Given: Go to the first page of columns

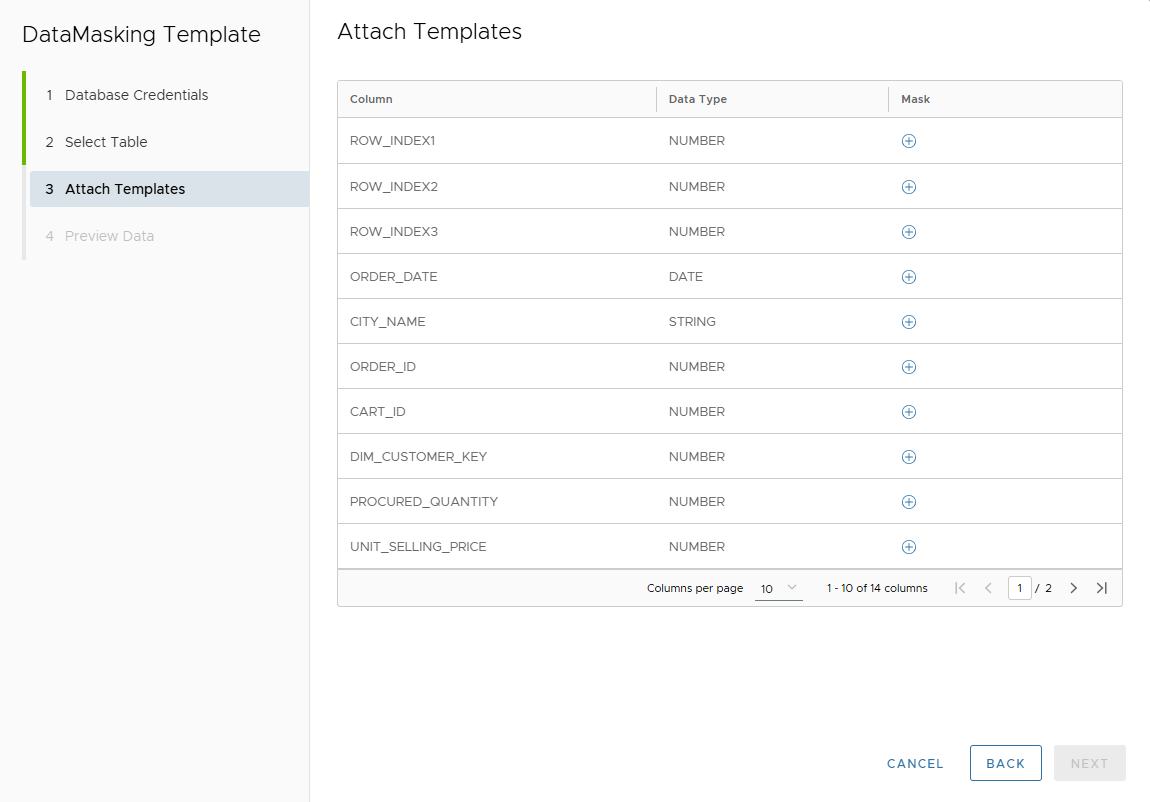Looking at the screenshot, I should point(960,588).
